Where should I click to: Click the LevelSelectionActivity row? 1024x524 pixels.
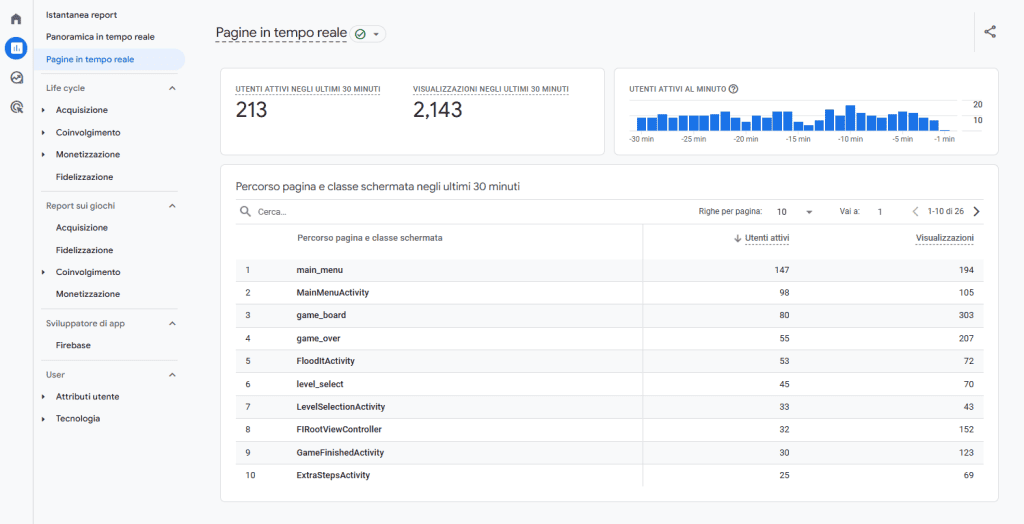point(609,407)
